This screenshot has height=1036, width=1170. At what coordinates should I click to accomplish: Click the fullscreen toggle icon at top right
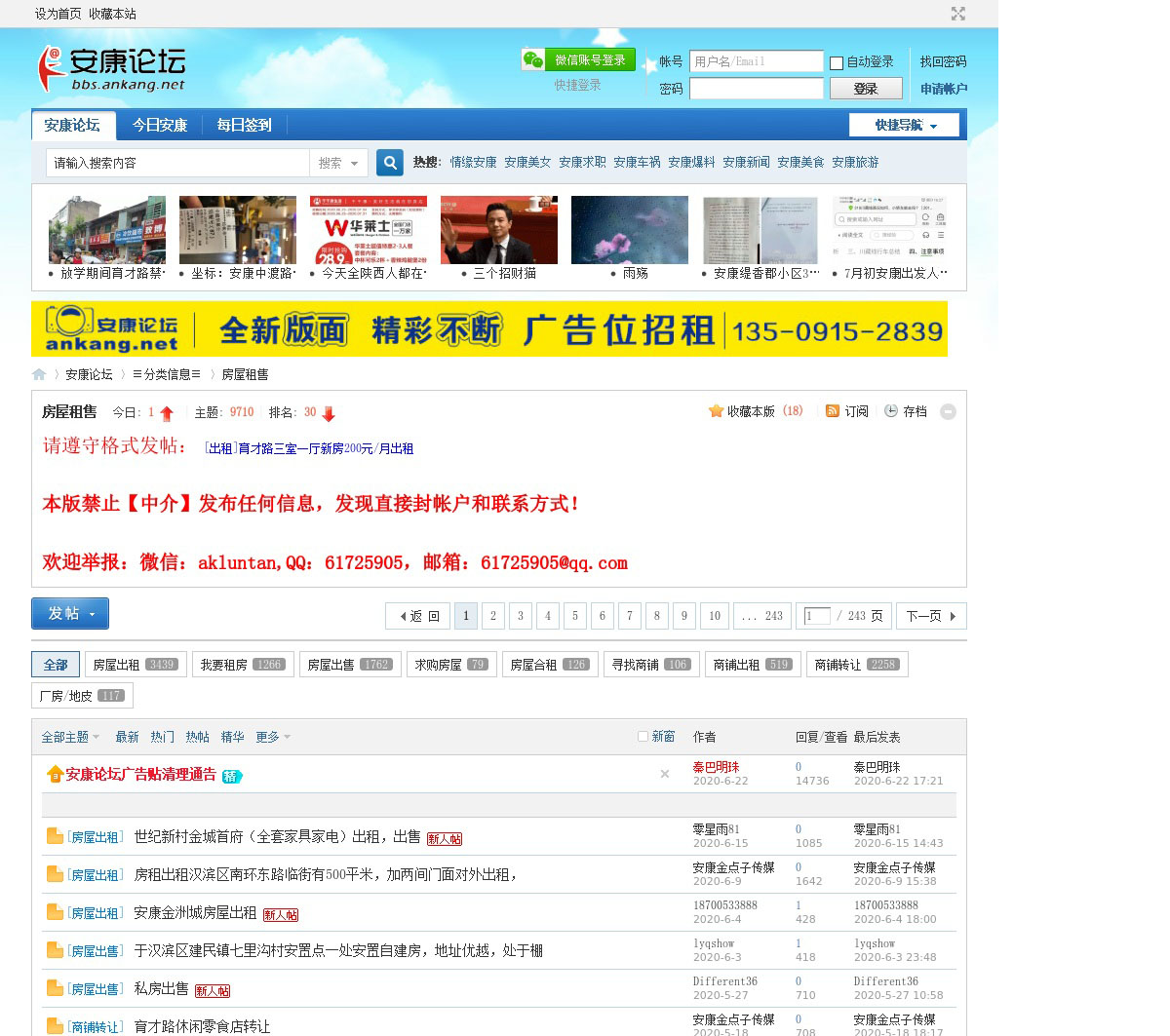point(958,14)
